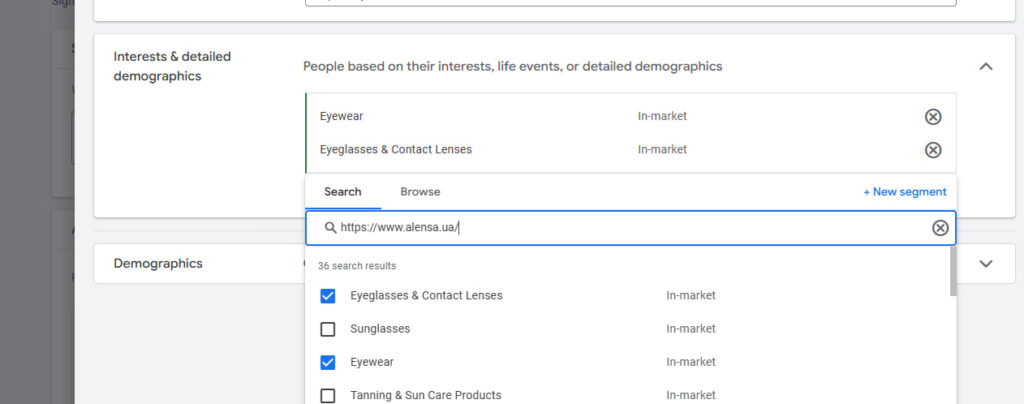
Task: Click the magnifier icon in the search box
Action: [x=330, y=228]
